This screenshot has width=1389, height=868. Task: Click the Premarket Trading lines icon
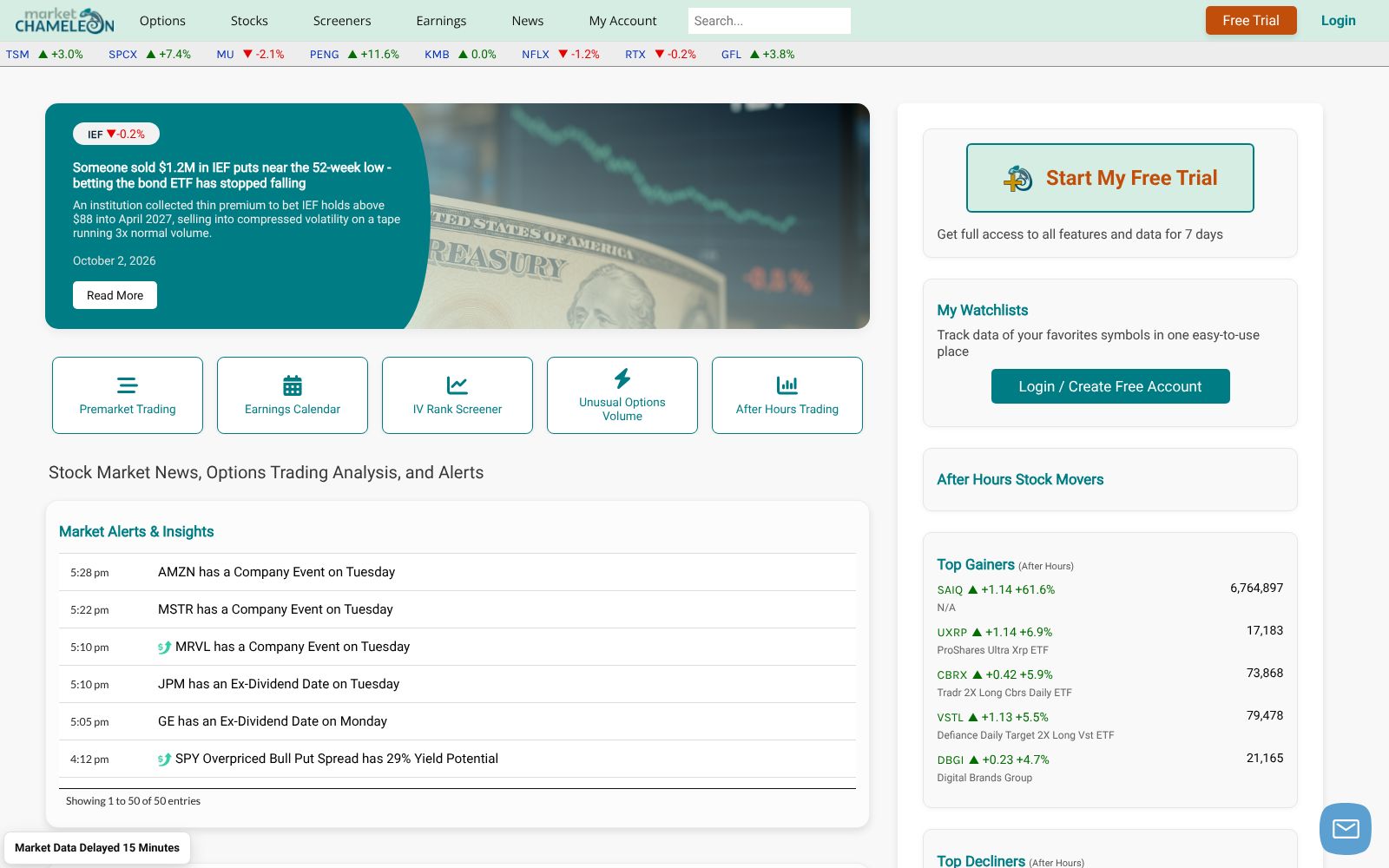coord(128,385)
